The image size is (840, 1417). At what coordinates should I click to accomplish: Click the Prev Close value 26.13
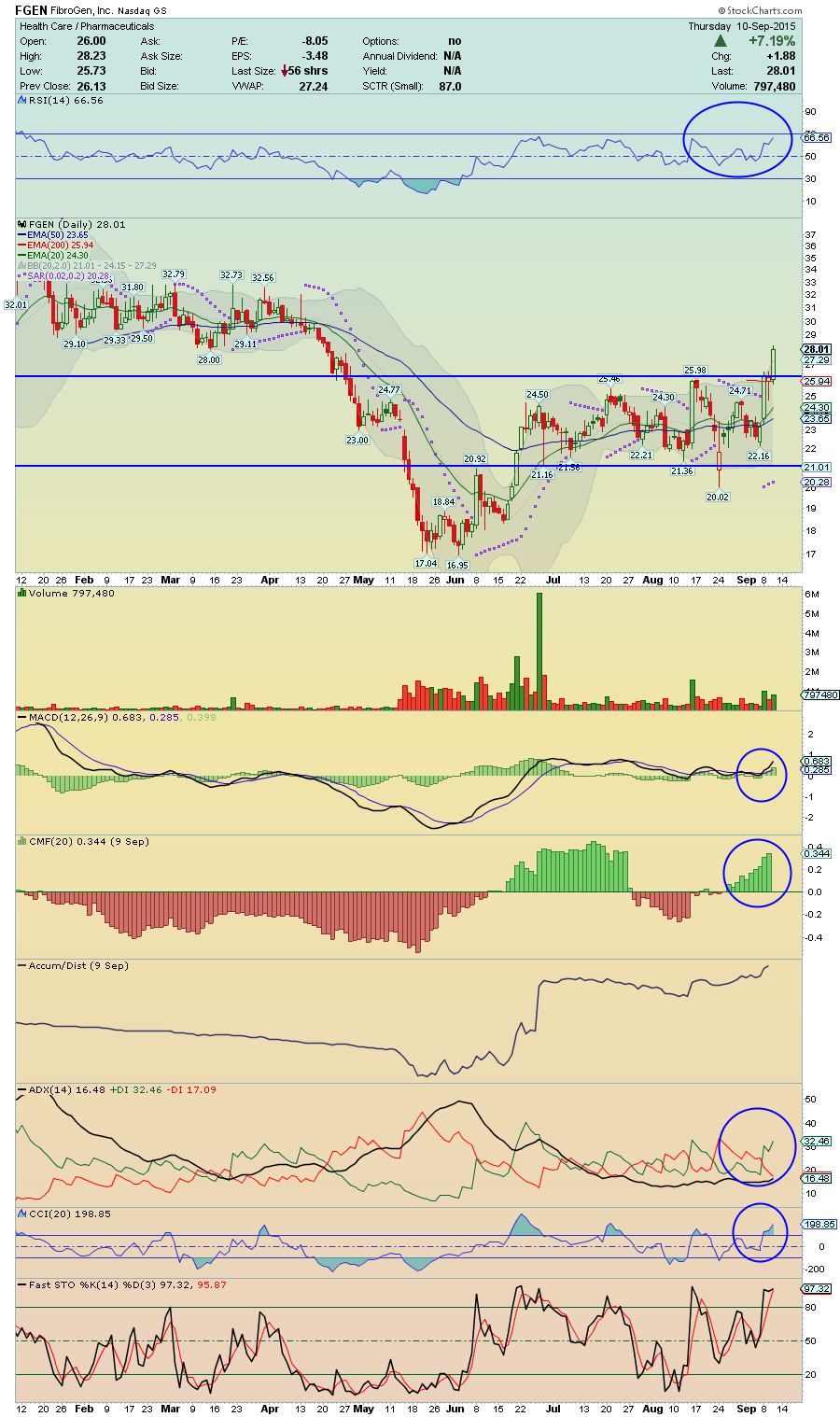(91, 86)
